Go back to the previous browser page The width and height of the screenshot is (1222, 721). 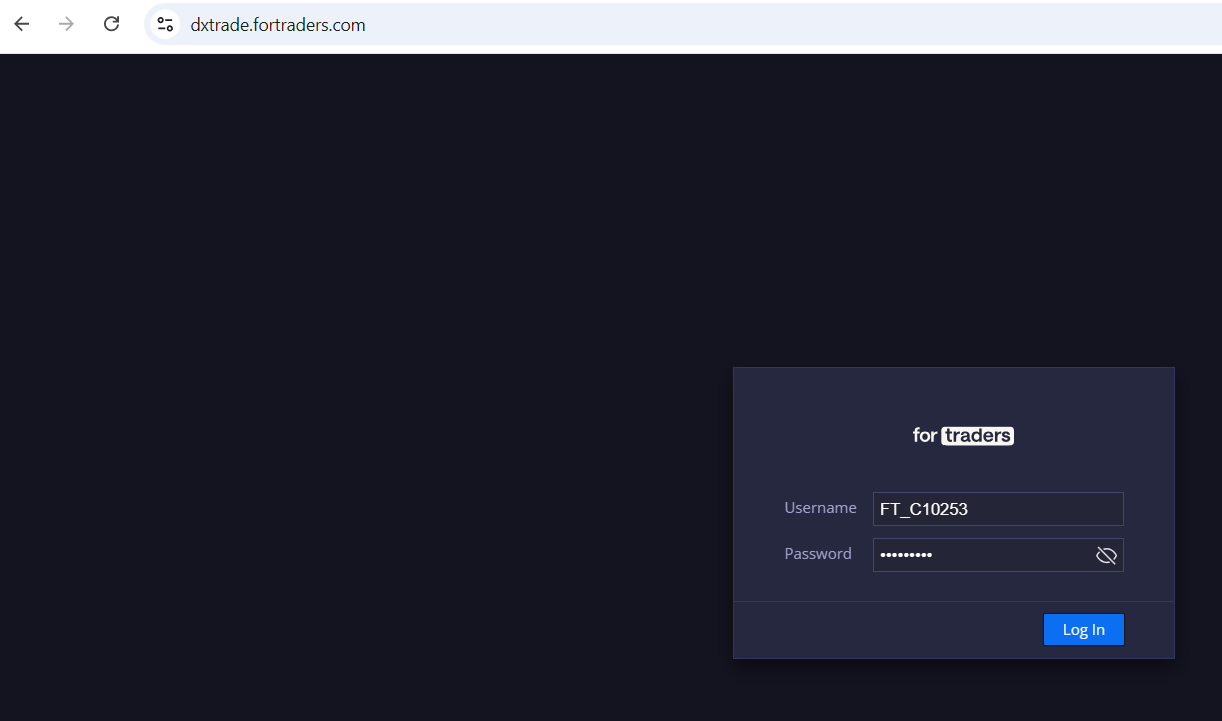pyautogui.click(x=22, y=24)
